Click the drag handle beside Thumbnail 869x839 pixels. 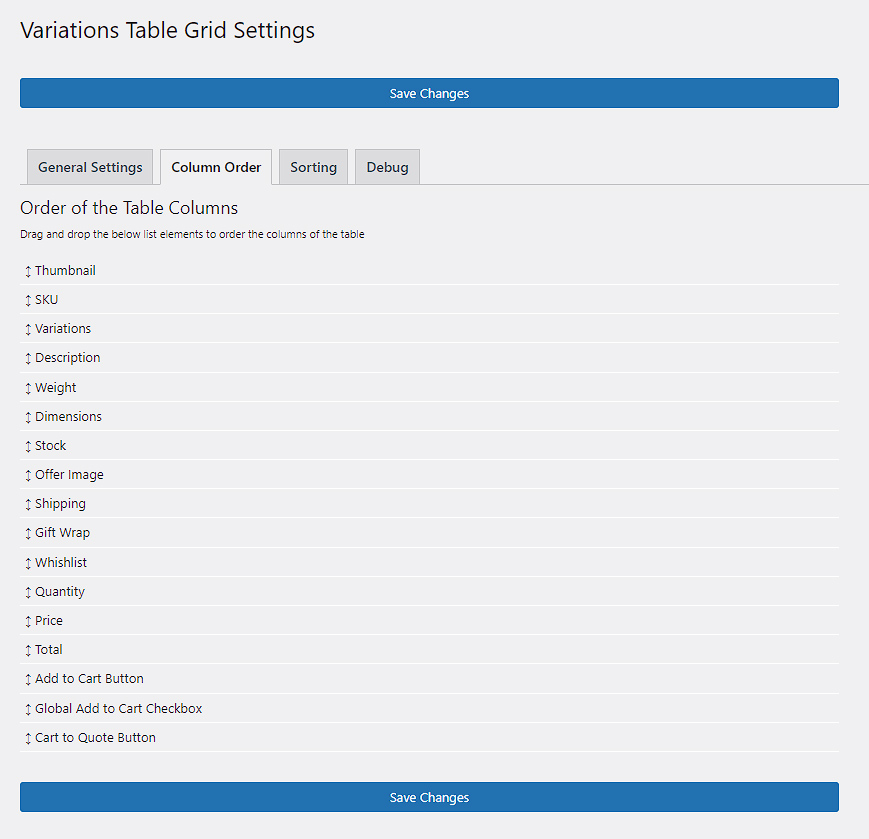pyautogui.click(x=27, y=270)
